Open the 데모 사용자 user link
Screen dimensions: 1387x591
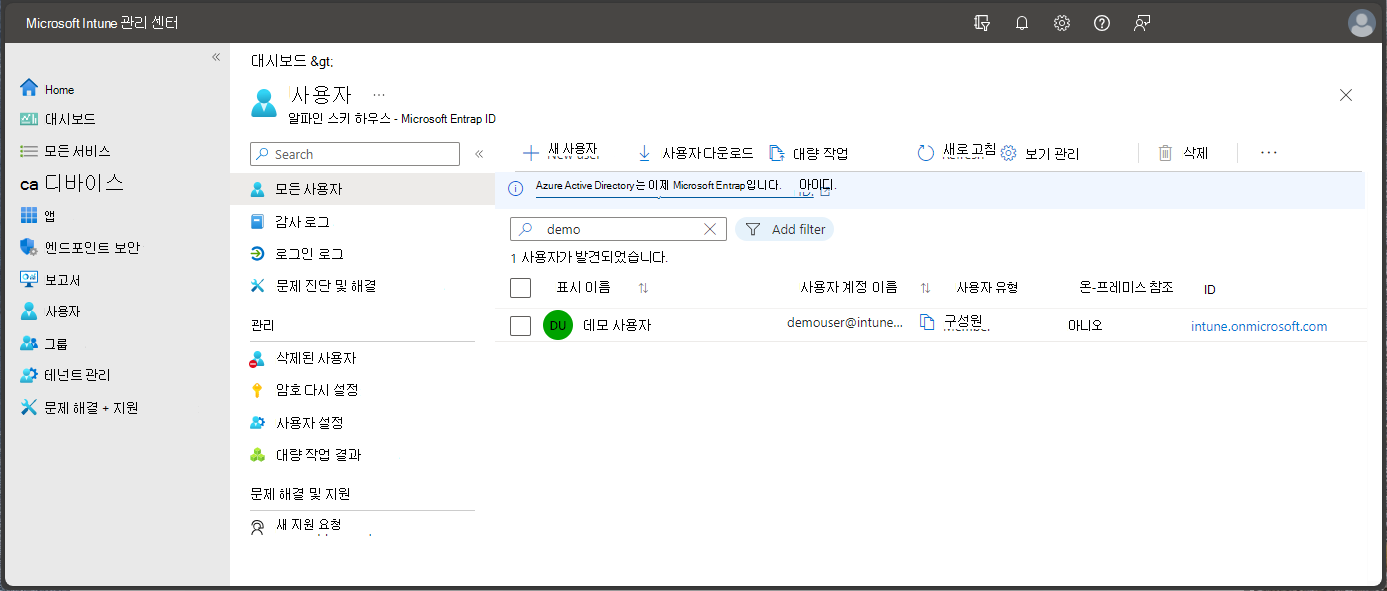(x=617, y=325)
